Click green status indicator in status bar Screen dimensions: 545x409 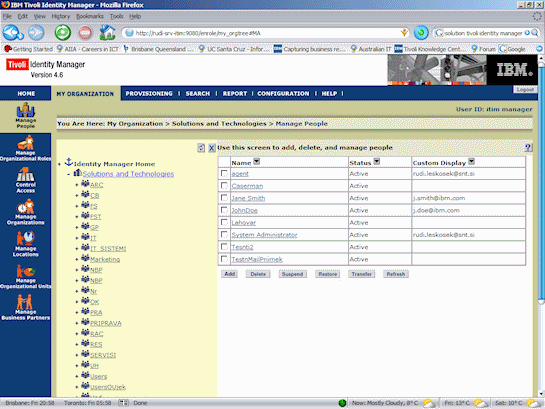tap(342, 403)
